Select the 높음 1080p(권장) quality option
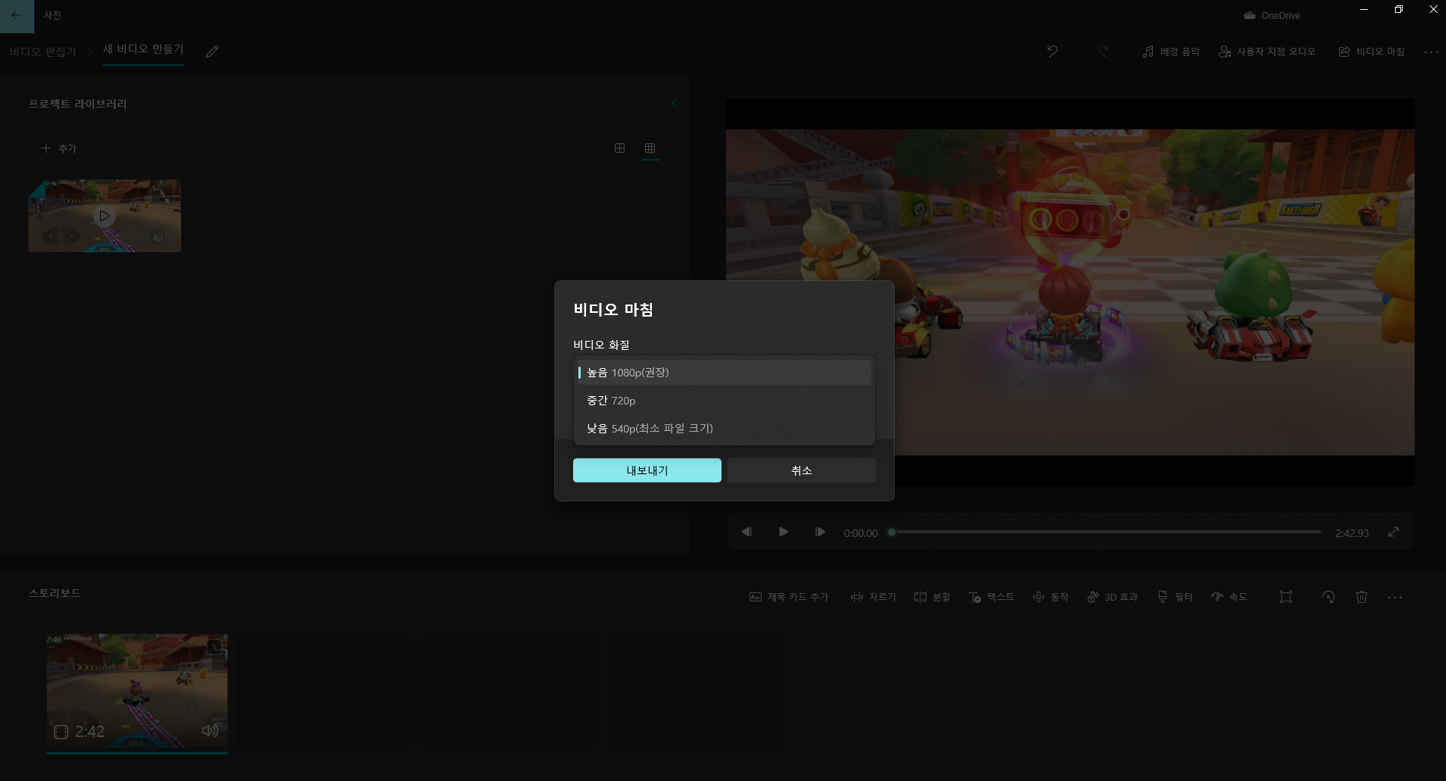Image resolution: width=1446 pixels, height=781 pixels. 724,372
